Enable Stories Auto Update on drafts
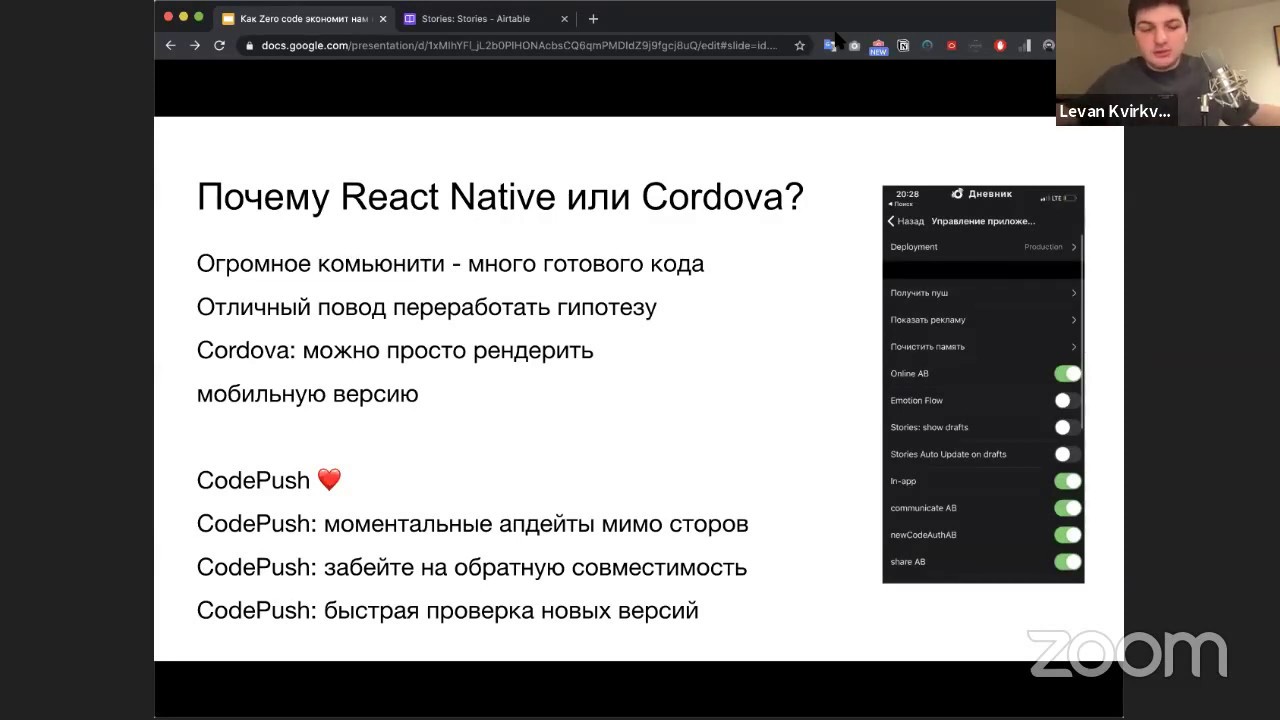Screen dimensions: 1280x720 click(1067, 454)
